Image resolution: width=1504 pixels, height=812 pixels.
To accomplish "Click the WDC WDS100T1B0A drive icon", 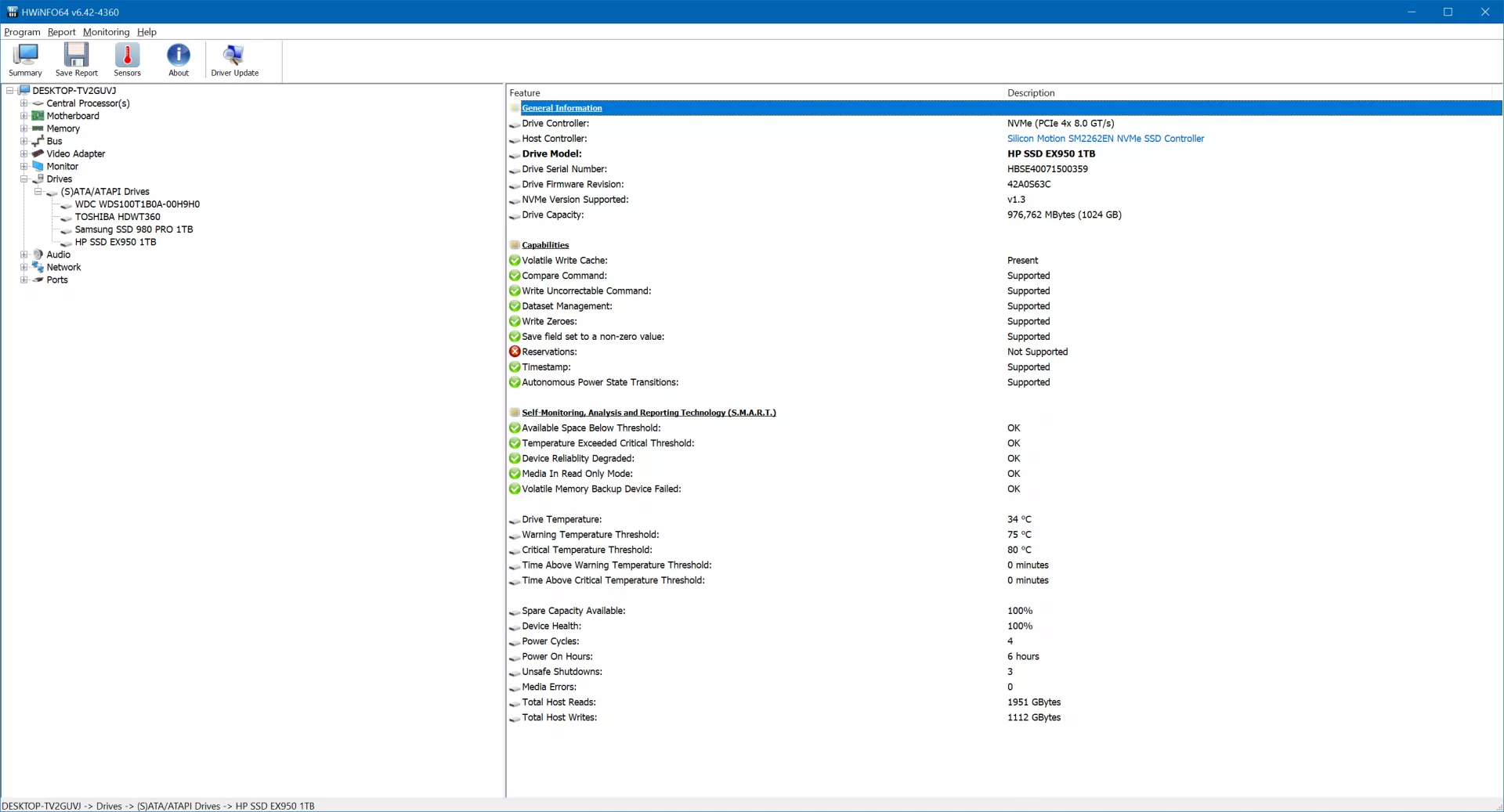I will pyautogui.click(x=67, y=205).
